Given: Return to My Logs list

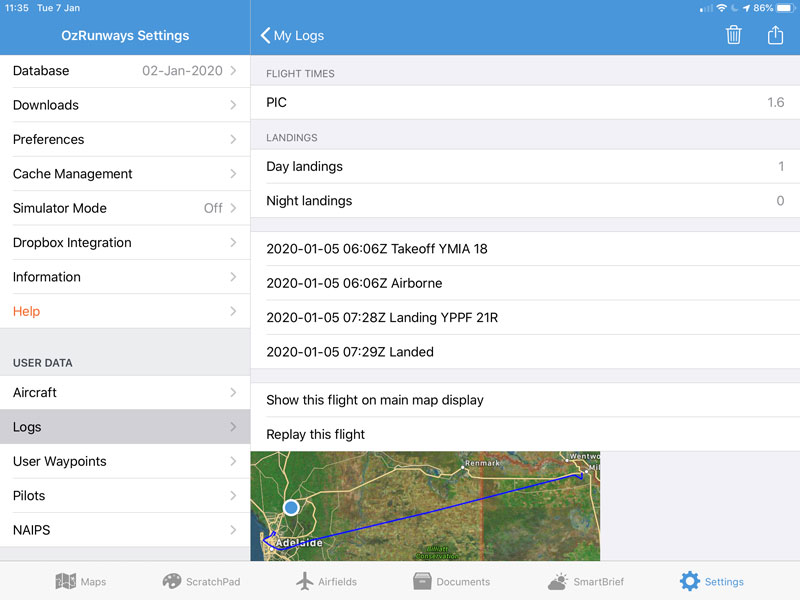Looking at the screenshot, I should coord(292,35).
